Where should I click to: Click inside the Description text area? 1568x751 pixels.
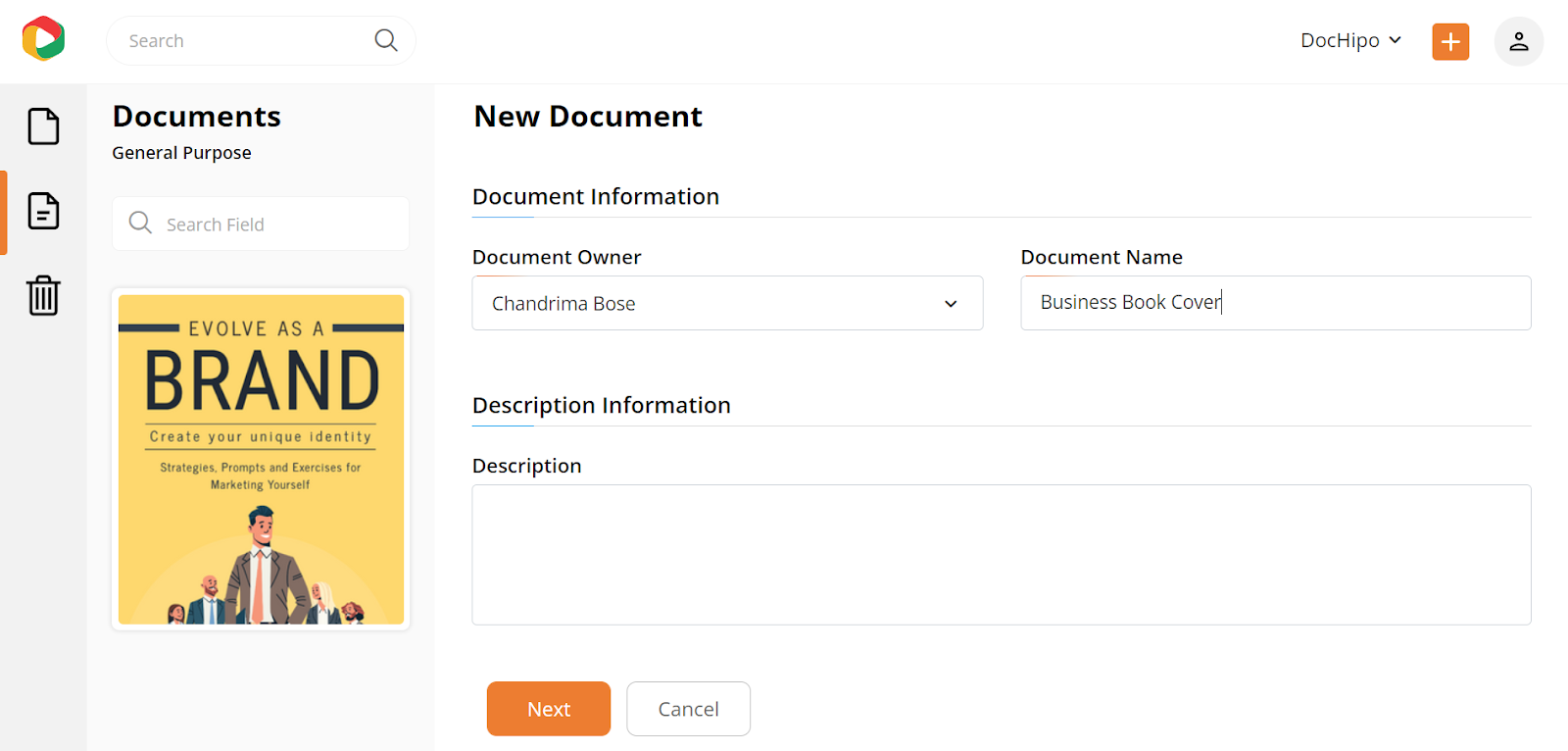[x=1001, y=555]
